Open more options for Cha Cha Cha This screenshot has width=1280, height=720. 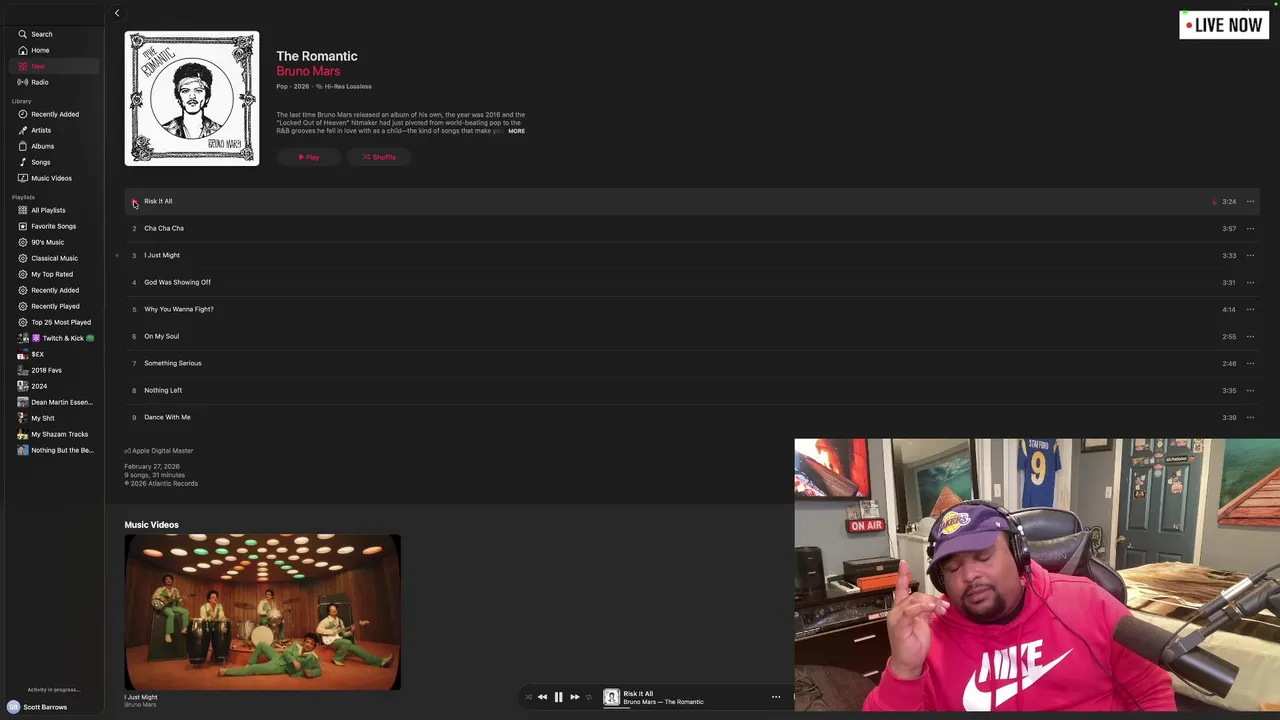pyautogui.click(x=1250, y=228)
